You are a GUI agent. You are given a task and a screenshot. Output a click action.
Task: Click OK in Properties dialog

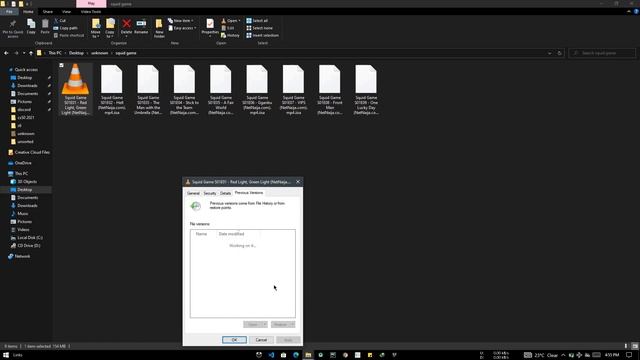[x=234, y=340]
